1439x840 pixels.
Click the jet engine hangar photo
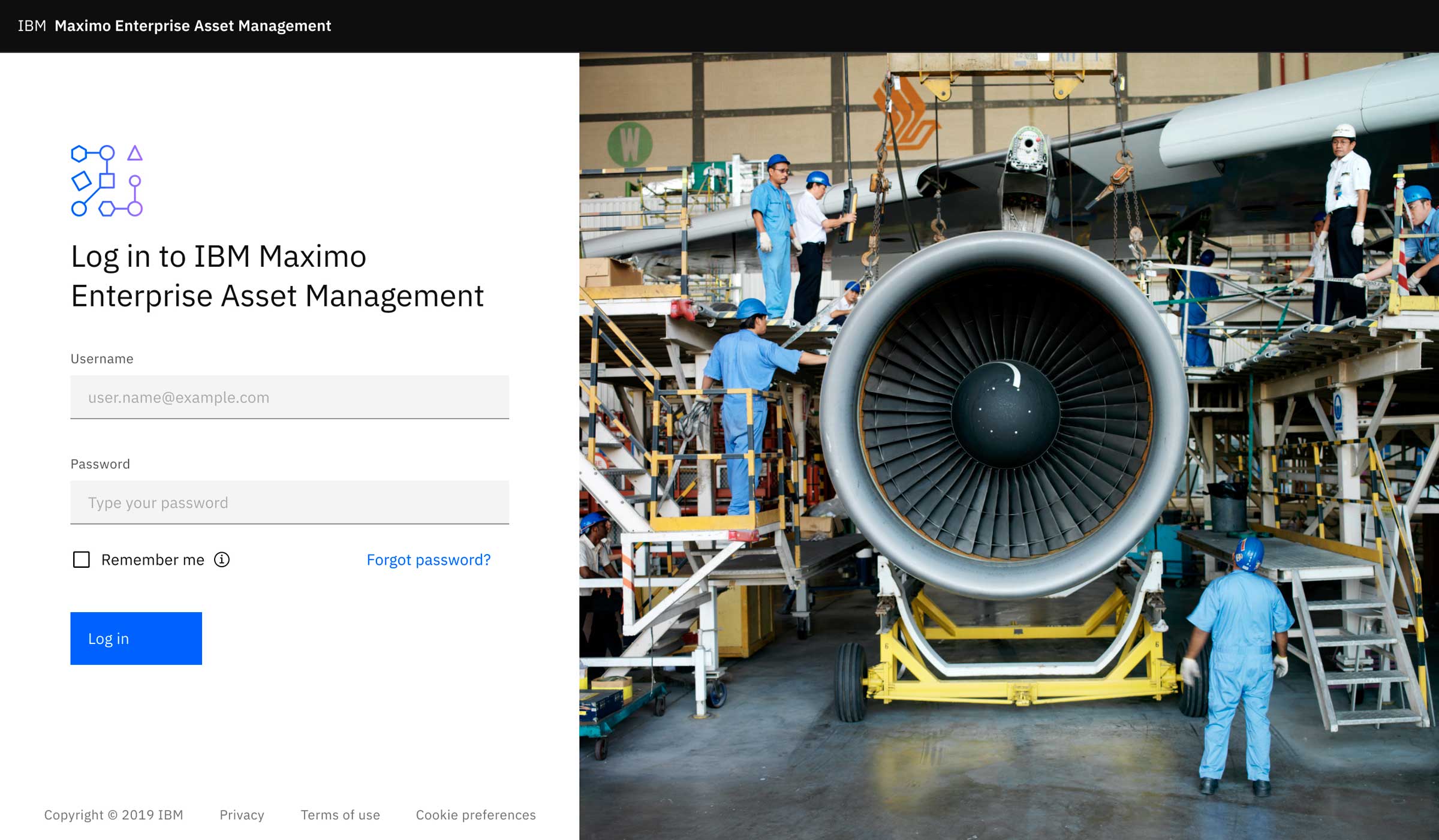click(x=1009, y=446)
